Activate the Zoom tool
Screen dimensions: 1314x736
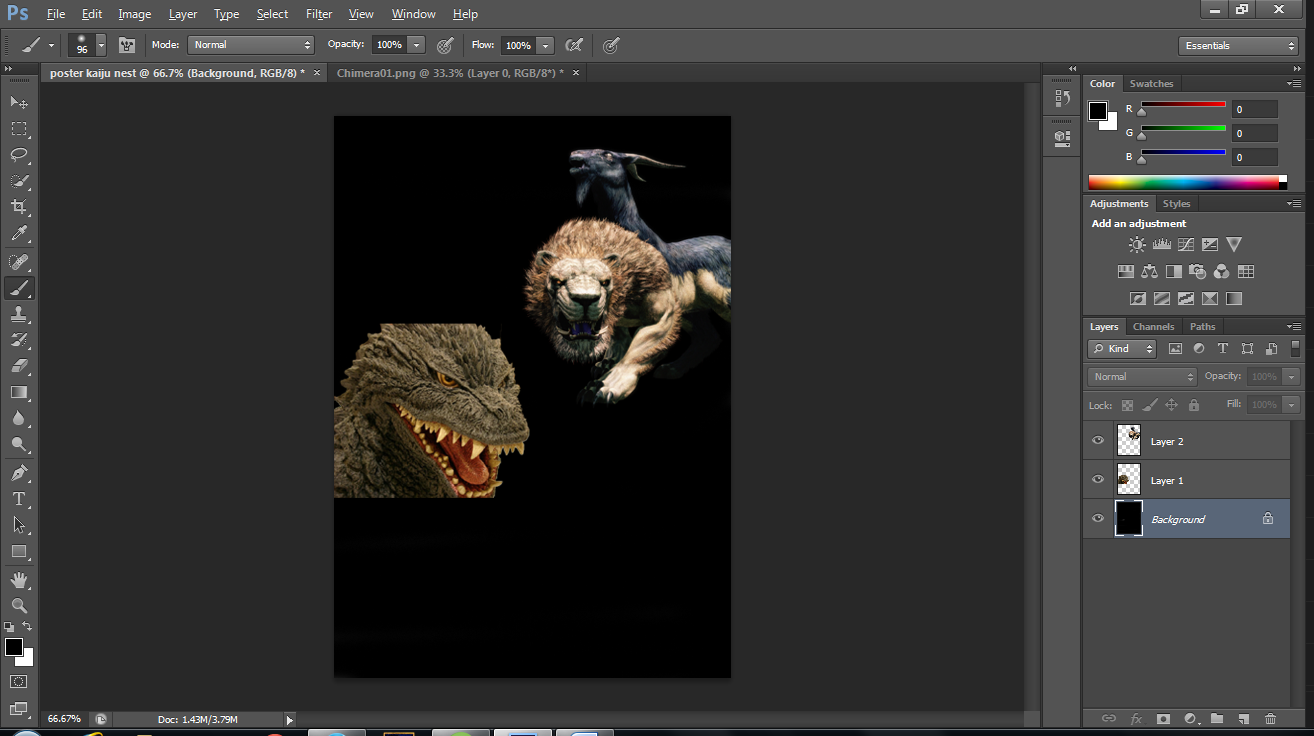tap(19, 606)
